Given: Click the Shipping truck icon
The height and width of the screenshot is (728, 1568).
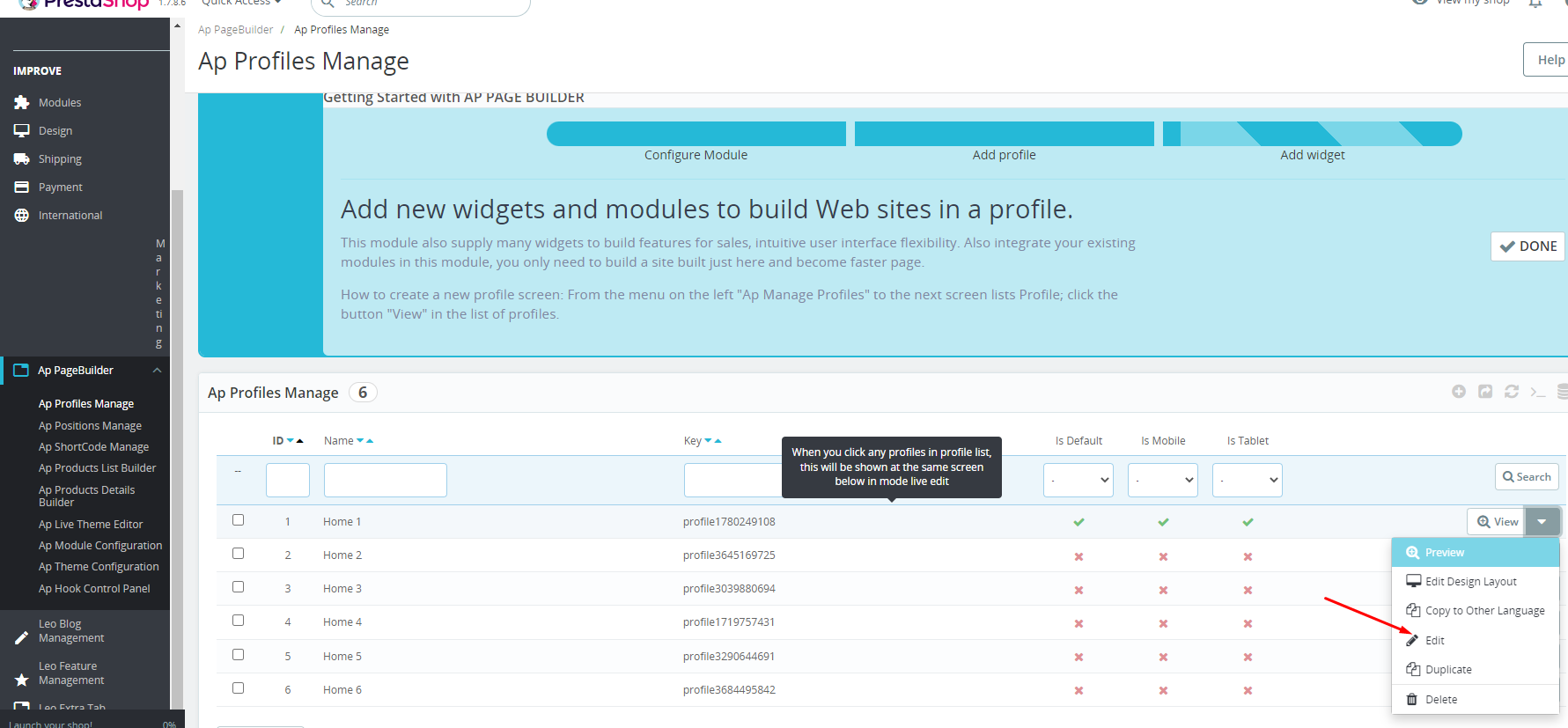Looking at the screenshot, I should 22,159.
